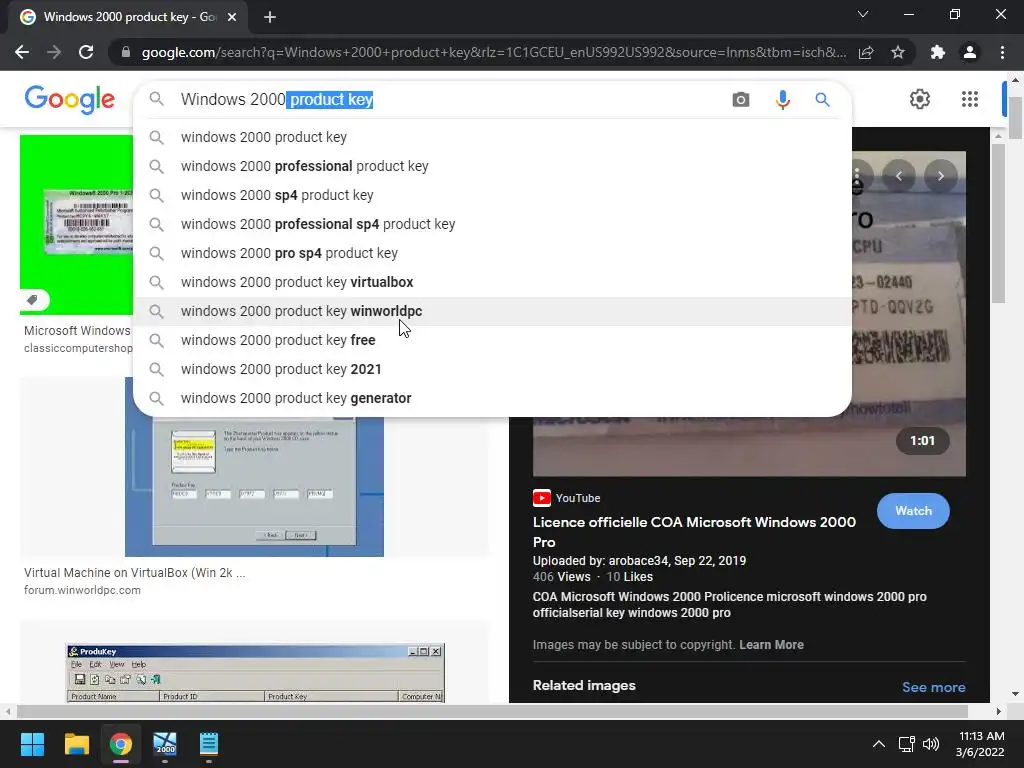1024x768 pixels.
Task: View site information lock icon
Action: click(126, 52)
